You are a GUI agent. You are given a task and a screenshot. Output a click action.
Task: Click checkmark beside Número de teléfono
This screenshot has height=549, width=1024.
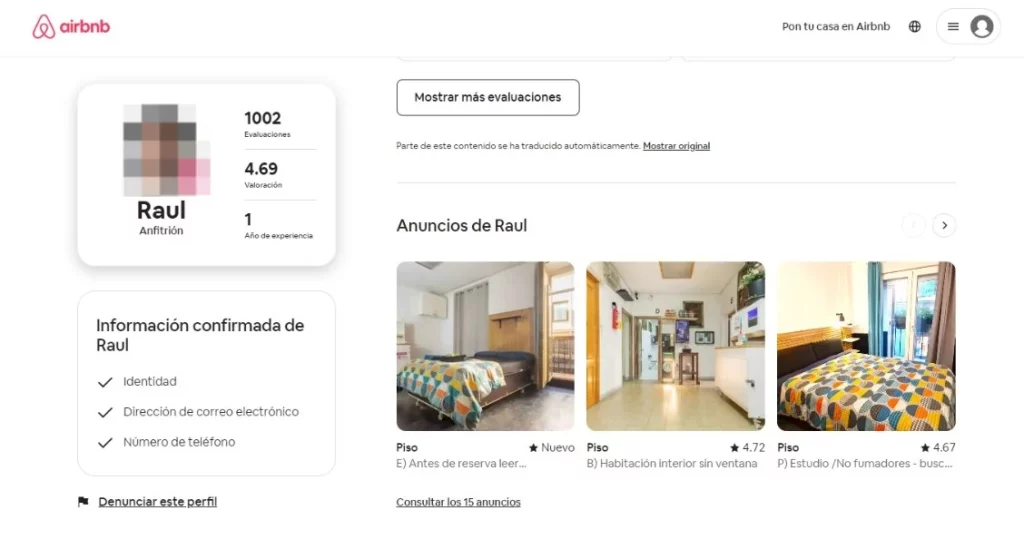click(x=104, y=442)
